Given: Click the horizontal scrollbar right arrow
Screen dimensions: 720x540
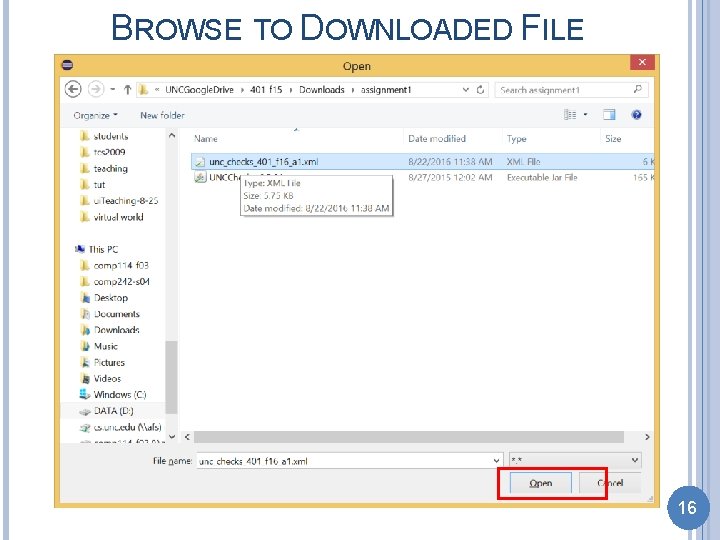Looking at the screenshot, I should coord(647,437).
